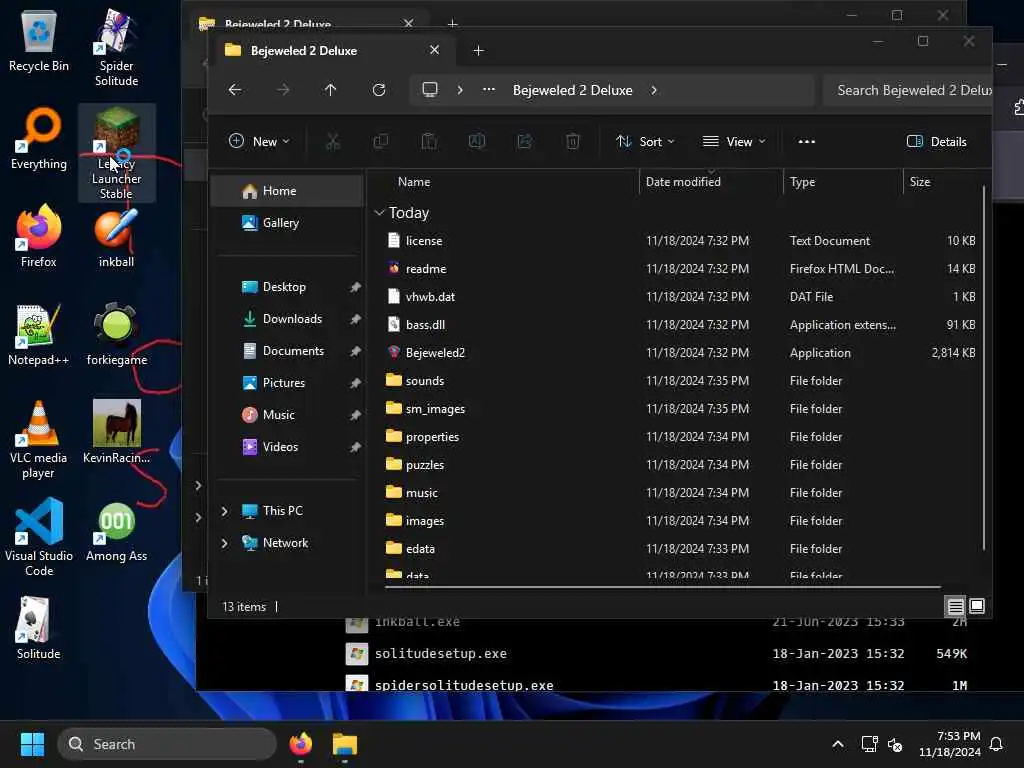Open Gallery in the navigation pane

[x=287, y=223]
